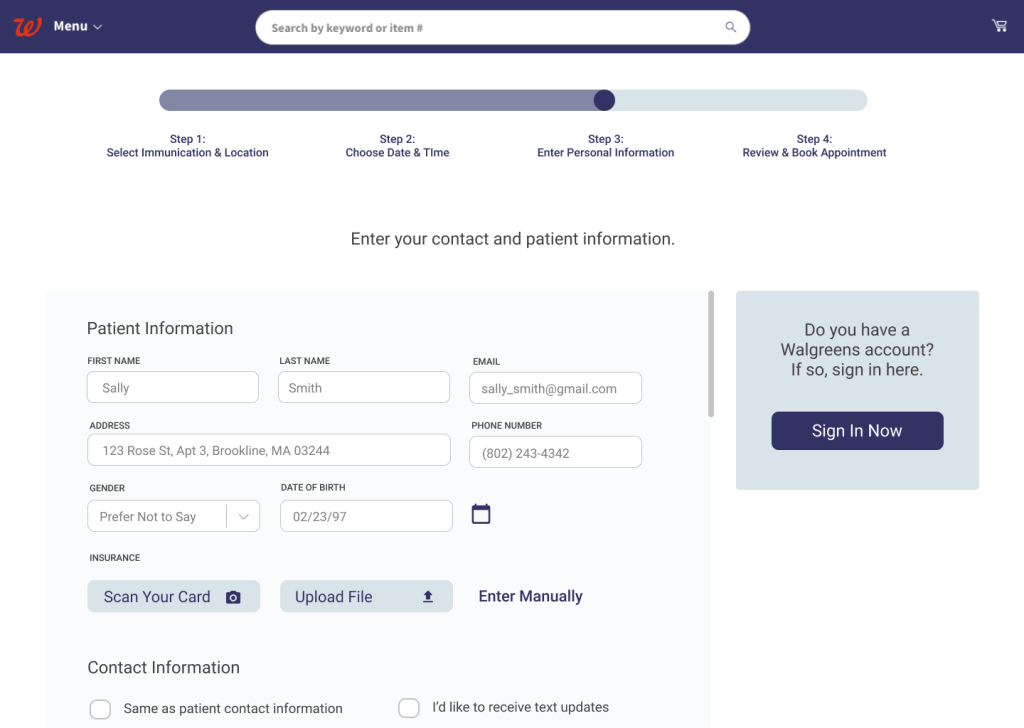Viewport: 1024px width, 728px height.
Task: Focus the First Name input field
Action: [x=173, y=388]
